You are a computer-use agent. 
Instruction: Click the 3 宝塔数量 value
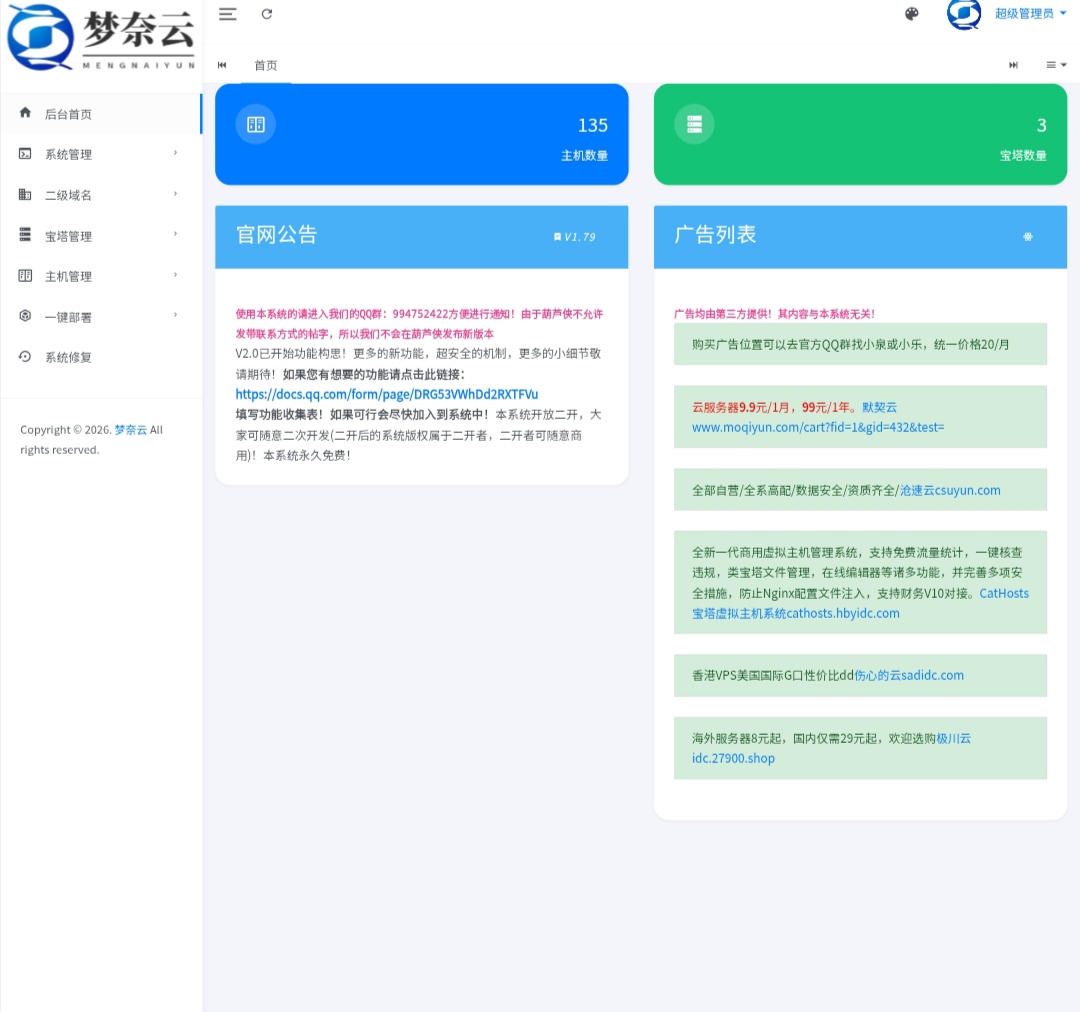(1041, 125)
